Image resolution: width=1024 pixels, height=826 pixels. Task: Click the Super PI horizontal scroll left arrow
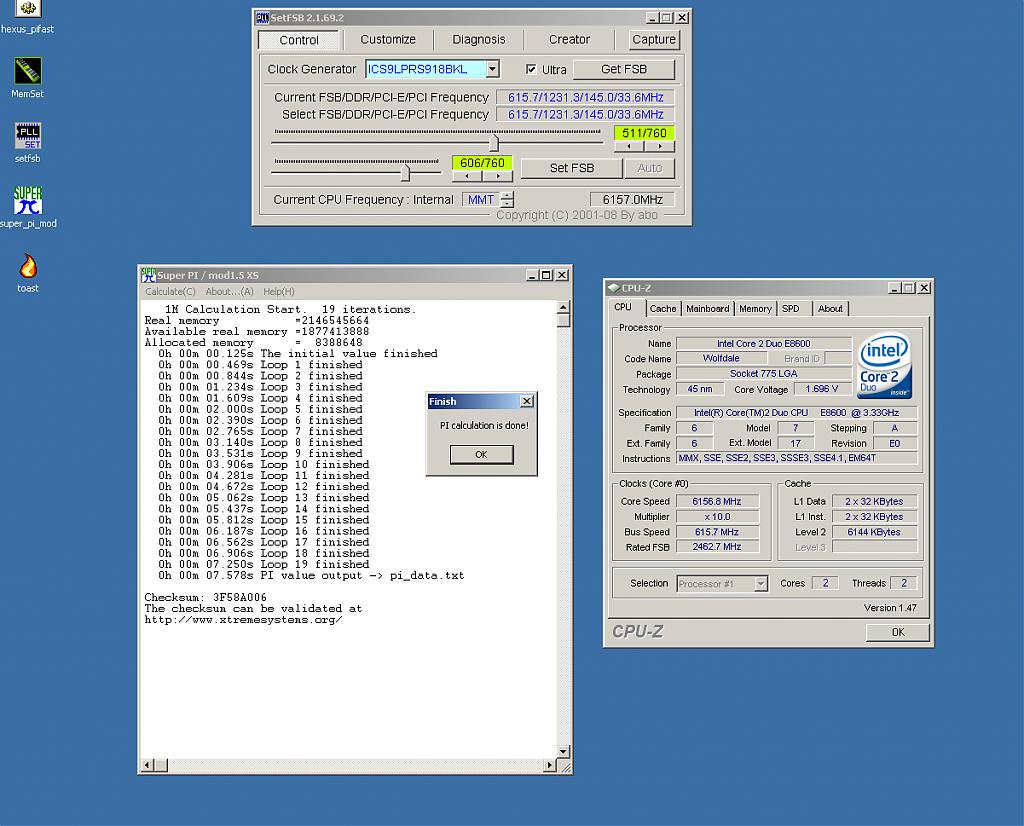(x=147, y=765)
